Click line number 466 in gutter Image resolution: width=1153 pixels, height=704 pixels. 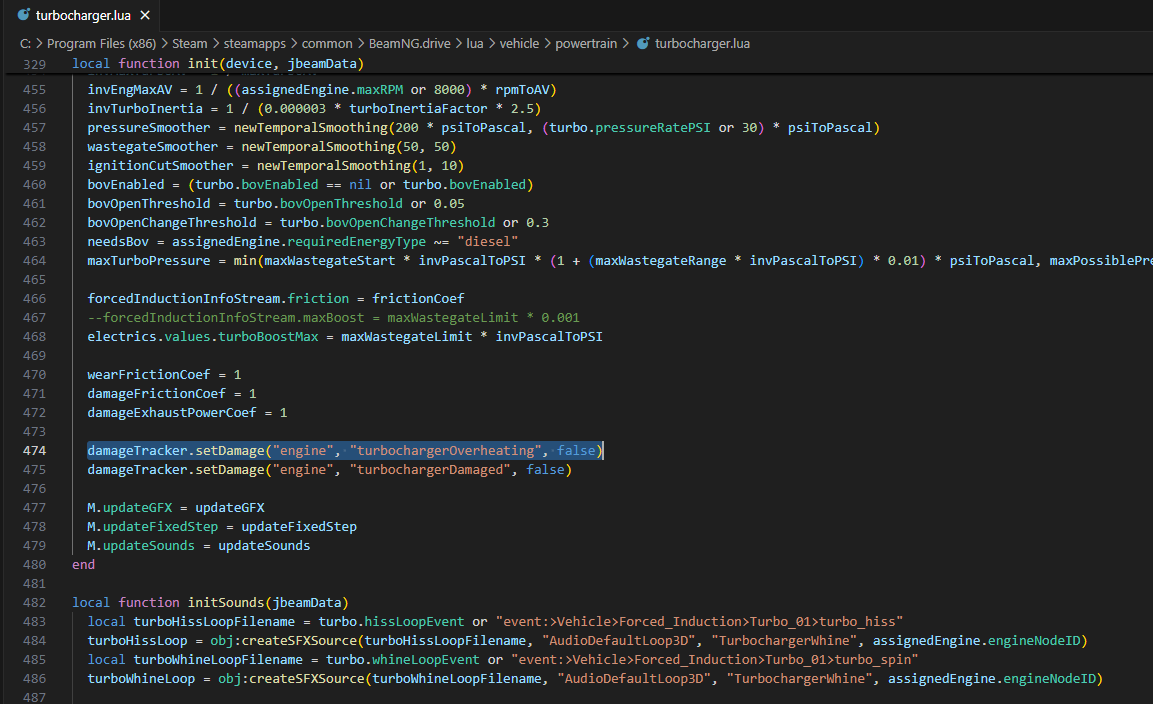click(34, 299)
